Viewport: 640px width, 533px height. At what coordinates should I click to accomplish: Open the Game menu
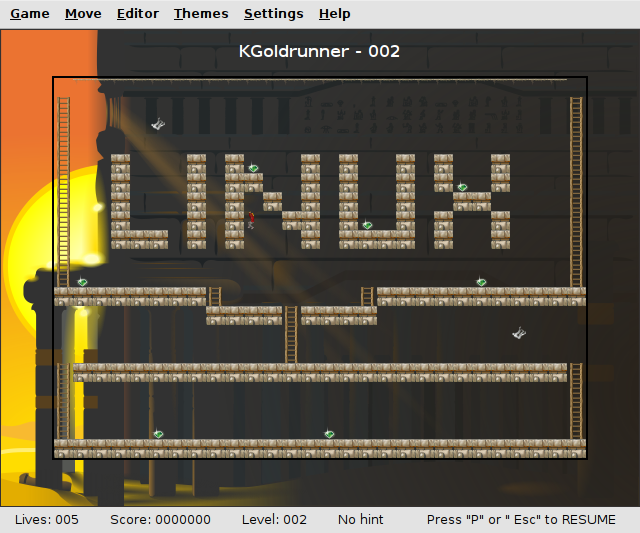point(30,14)
